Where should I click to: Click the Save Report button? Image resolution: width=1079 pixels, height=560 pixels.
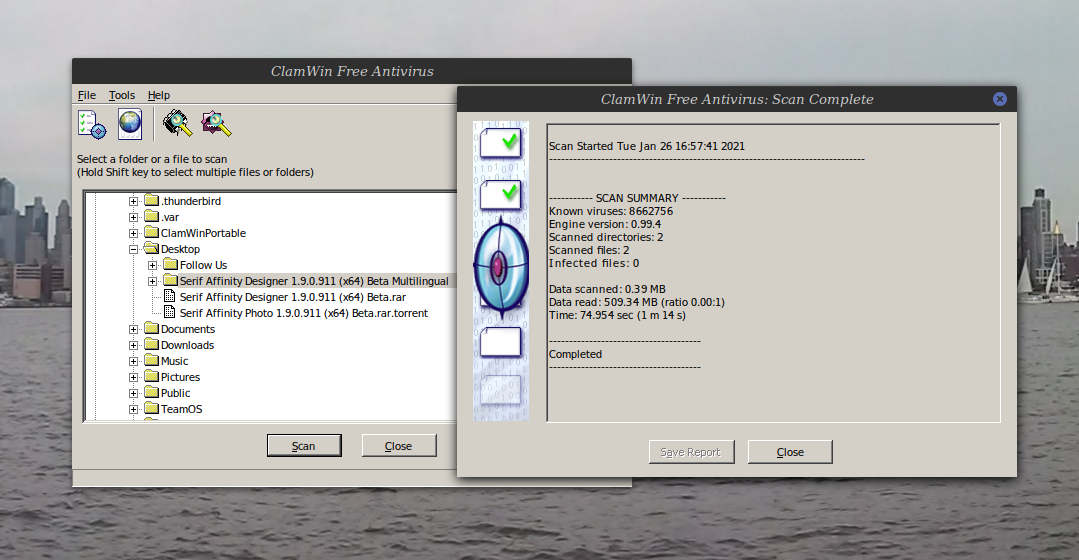[x=691, y=452]
